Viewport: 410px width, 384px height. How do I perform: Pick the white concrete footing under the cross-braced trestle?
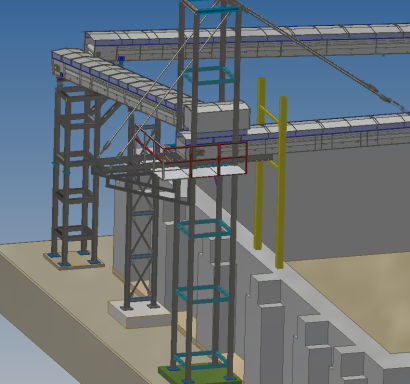[x=140, y=314]
